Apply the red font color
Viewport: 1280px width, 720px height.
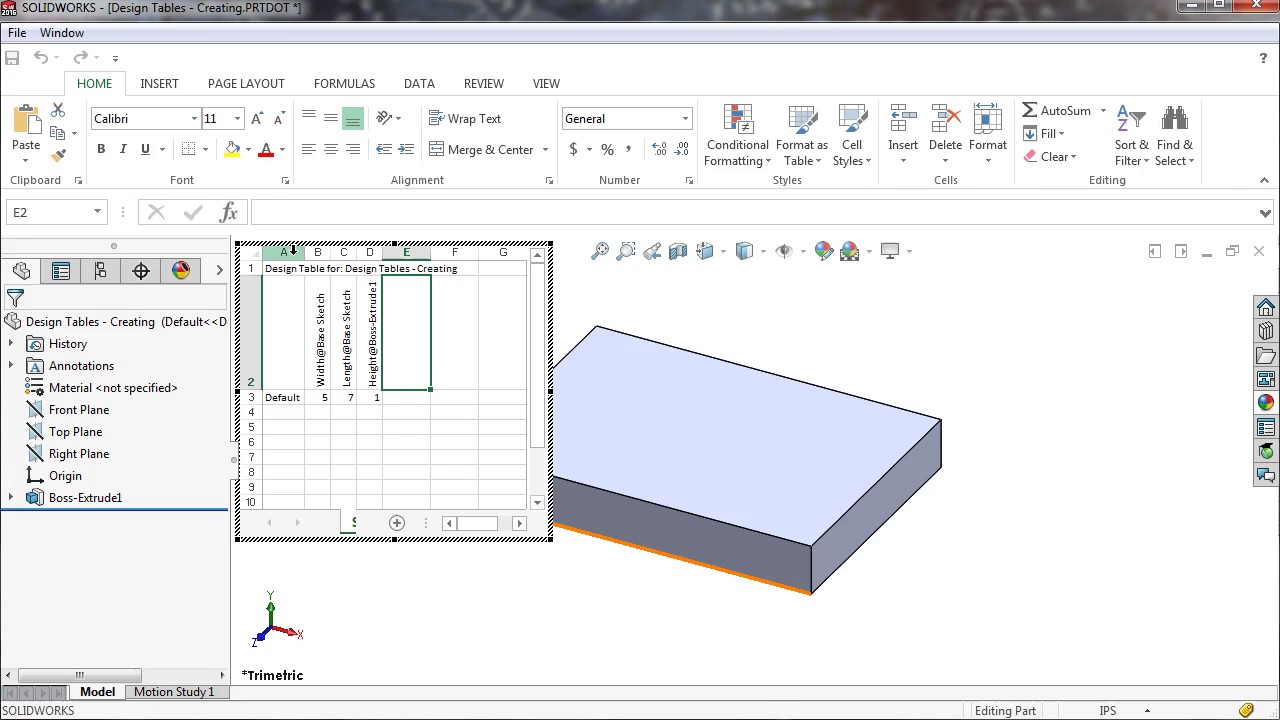coord(266,149)
